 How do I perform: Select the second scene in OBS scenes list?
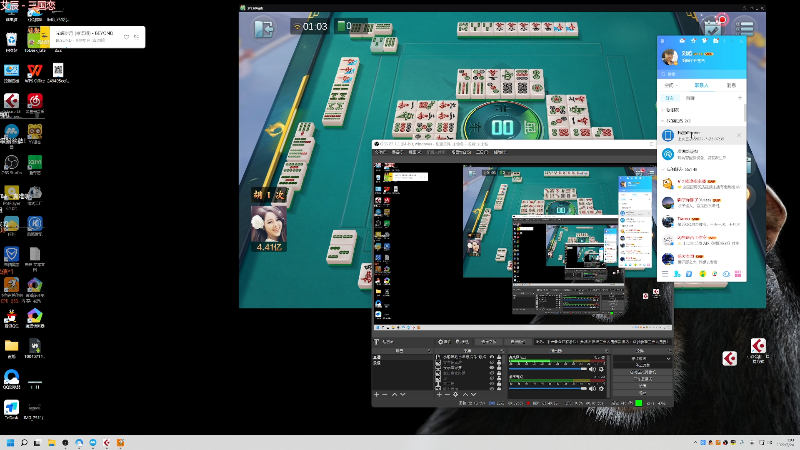pyautogui.click(x=402, y=363)
